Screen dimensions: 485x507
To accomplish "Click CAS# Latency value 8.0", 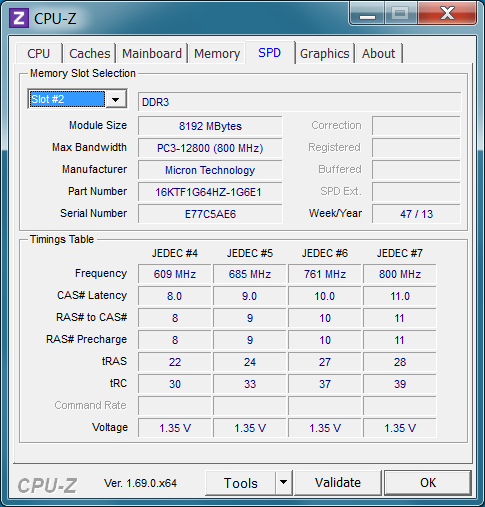I will coord(175,296).
